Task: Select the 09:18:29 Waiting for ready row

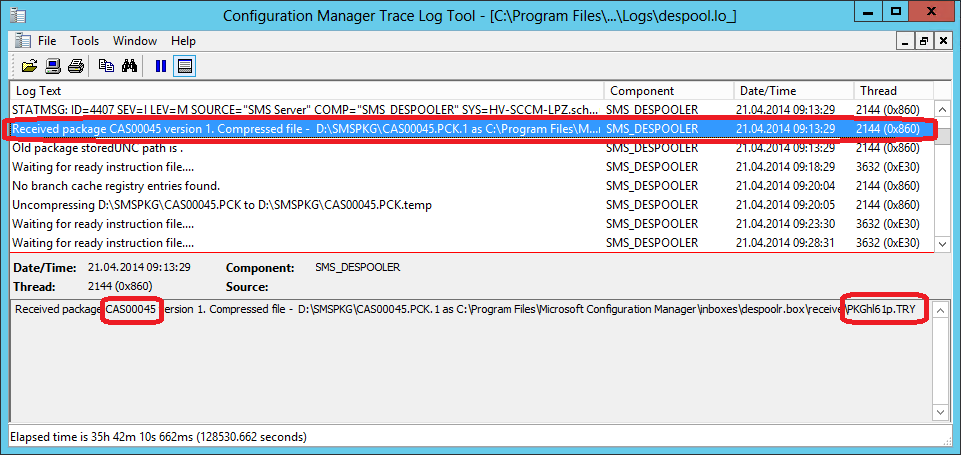Action: click(x=472, y=167)
